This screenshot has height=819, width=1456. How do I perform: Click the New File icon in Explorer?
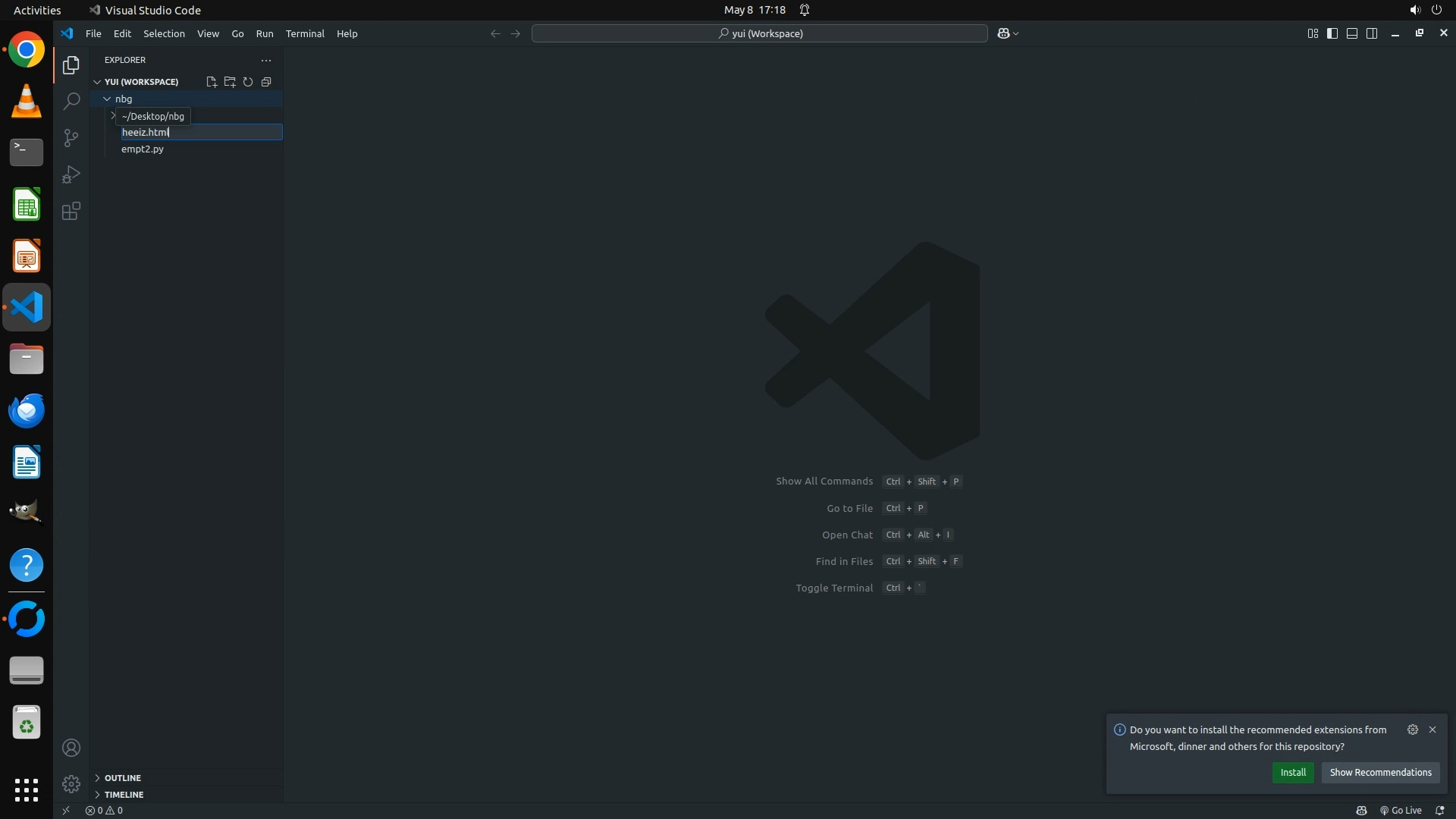[212, 82]
